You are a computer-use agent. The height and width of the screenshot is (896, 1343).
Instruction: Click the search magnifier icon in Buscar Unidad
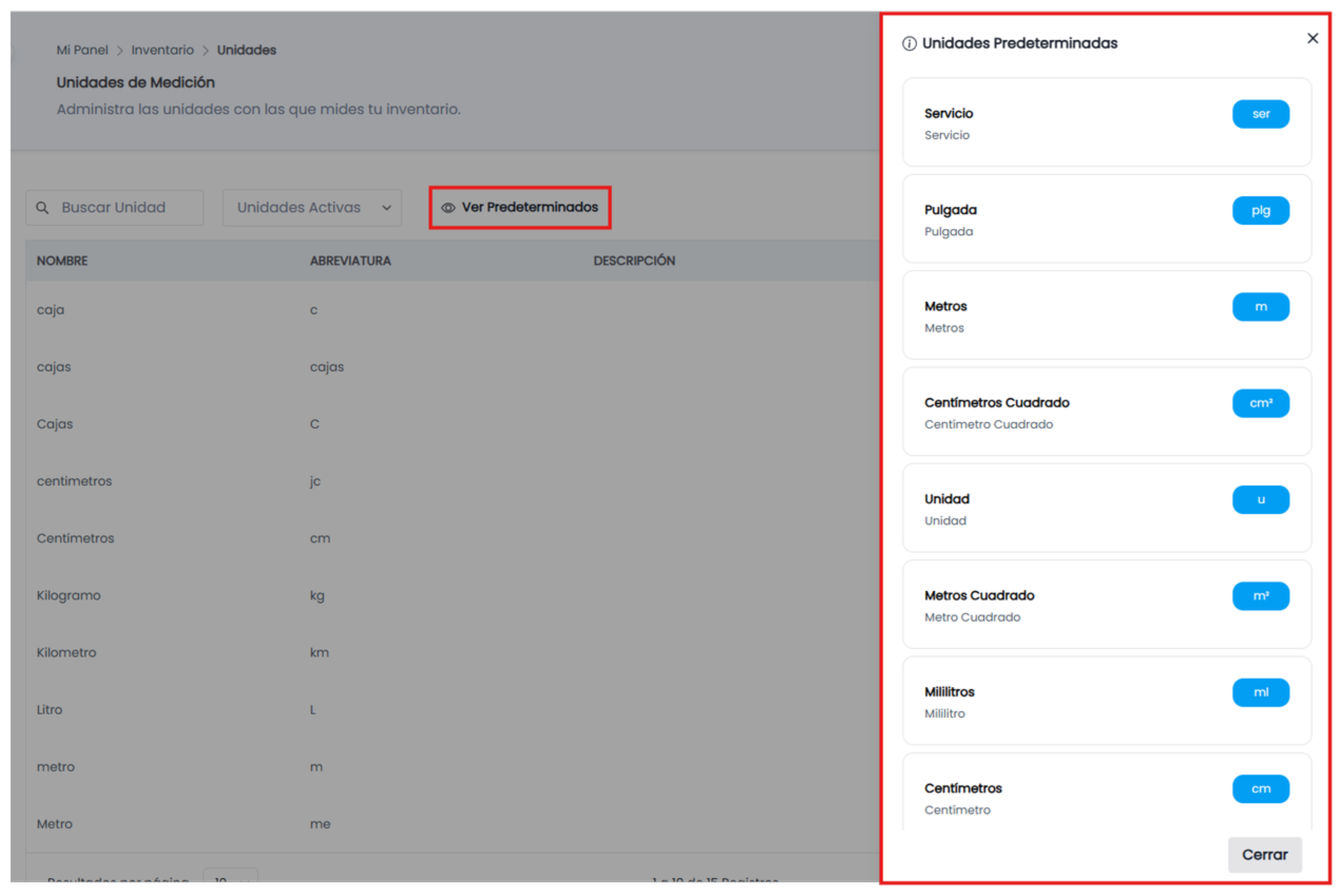[42, 208]
